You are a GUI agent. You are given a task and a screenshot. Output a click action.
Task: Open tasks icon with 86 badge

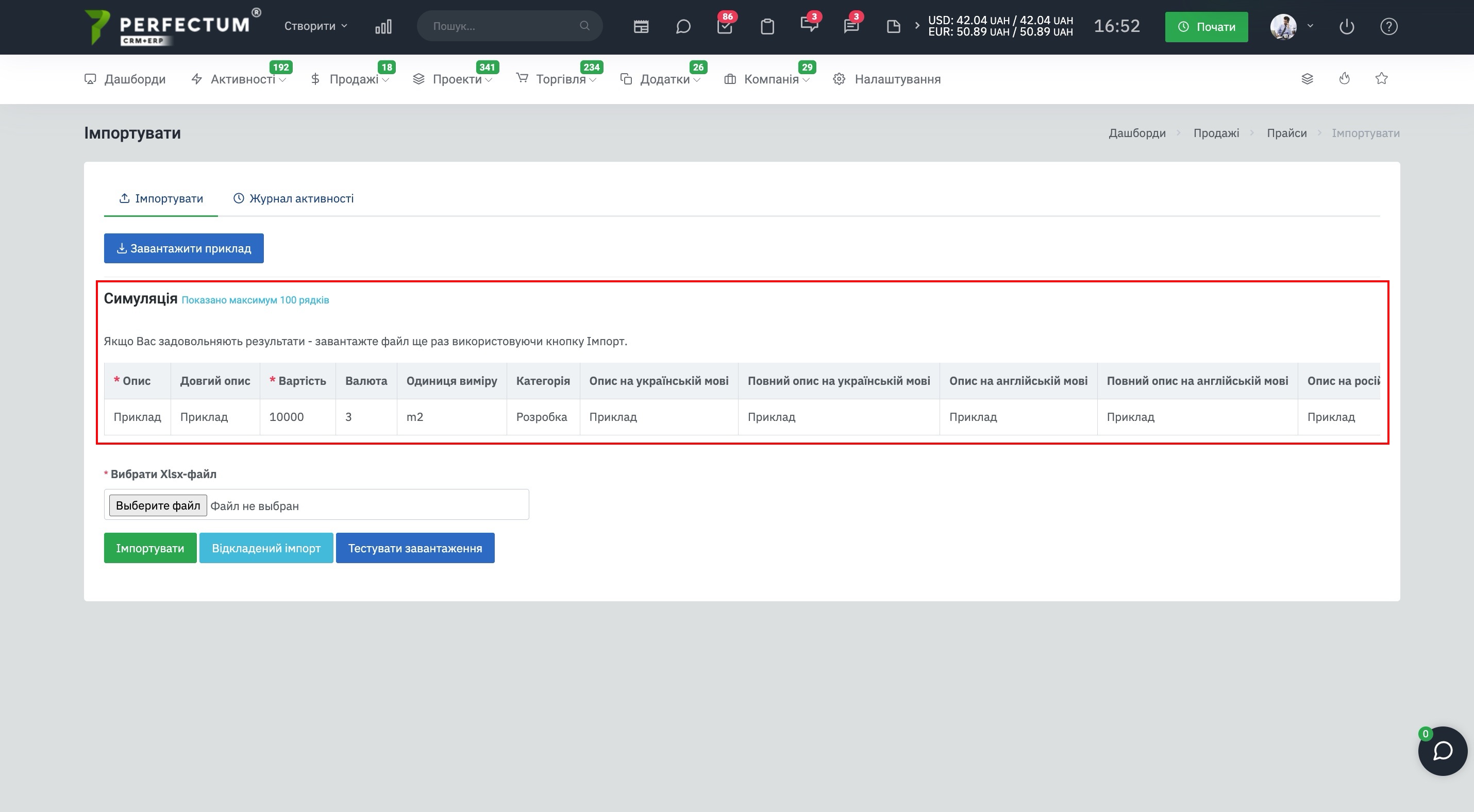(x=725, y=26)
